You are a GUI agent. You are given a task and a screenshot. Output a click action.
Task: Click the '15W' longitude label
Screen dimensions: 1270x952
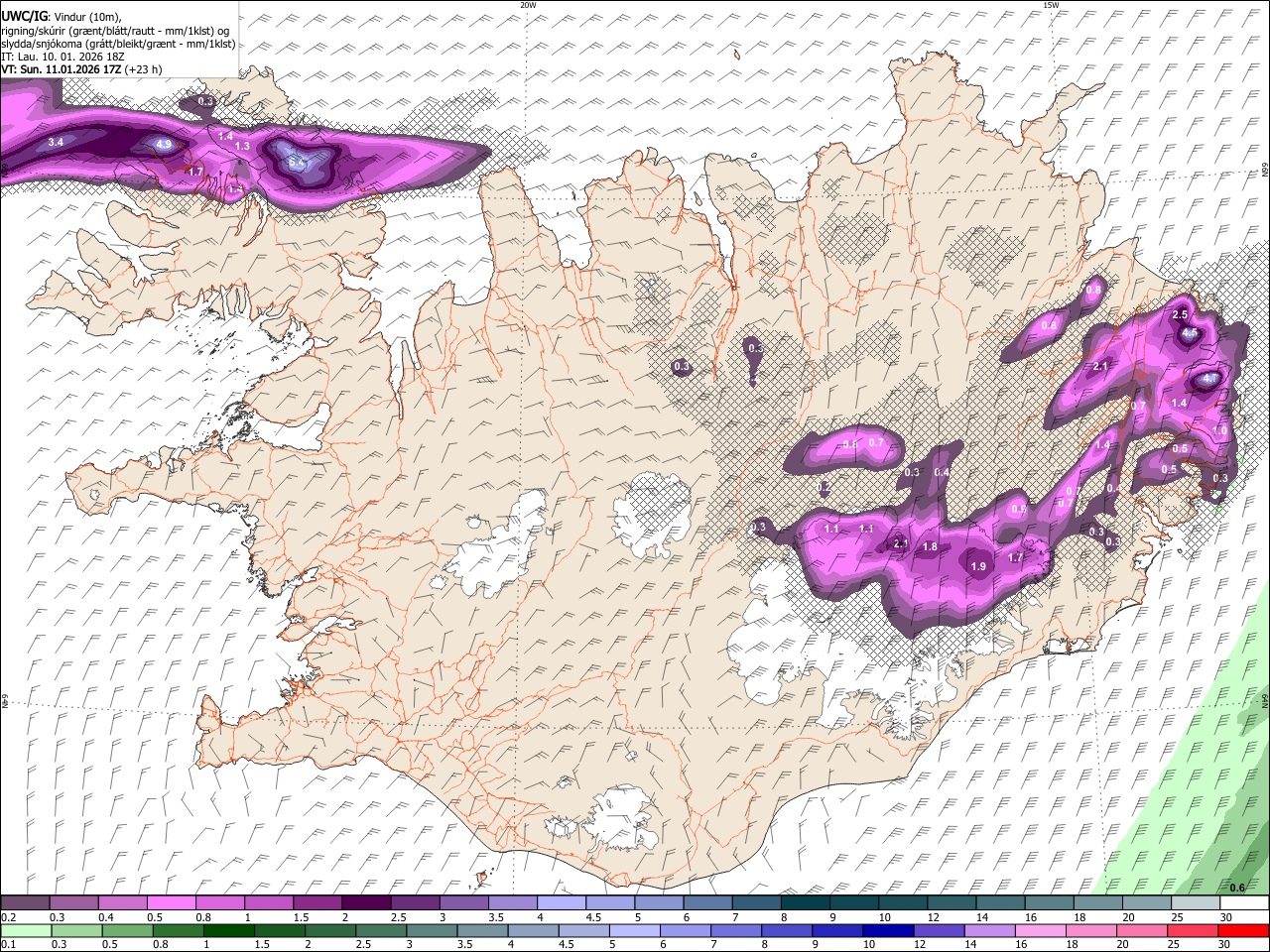[1052, 5]
